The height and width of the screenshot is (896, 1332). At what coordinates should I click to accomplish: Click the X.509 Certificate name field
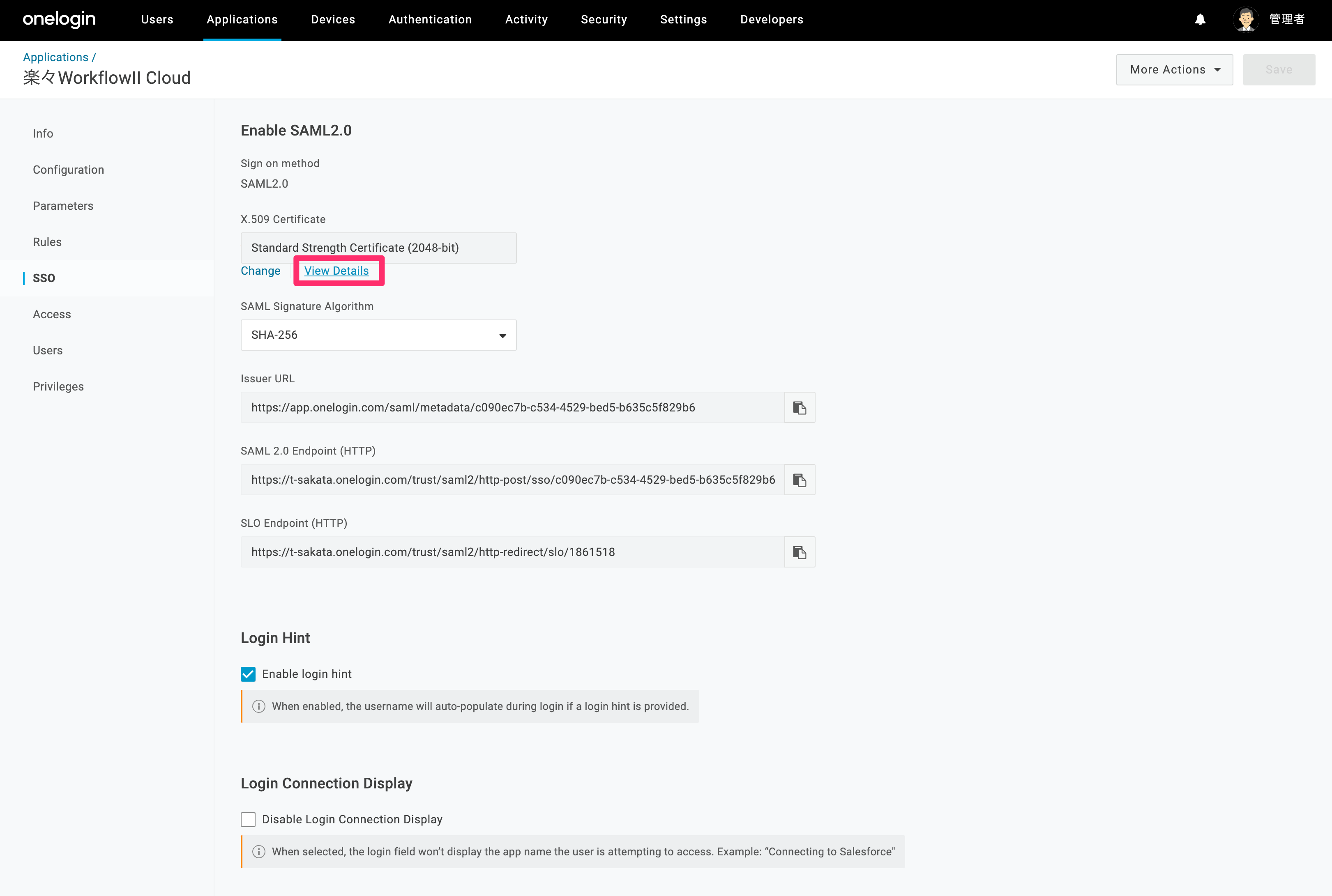point(378,248)
